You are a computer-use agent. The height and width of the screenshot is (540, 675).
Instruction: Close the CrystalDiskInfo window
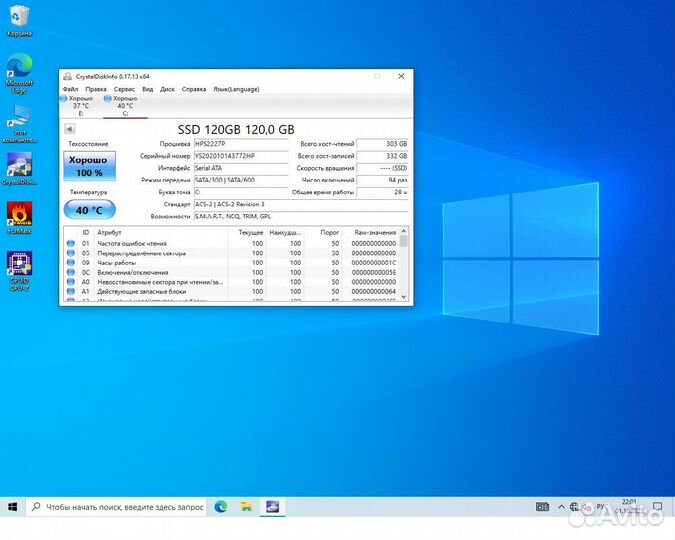[401, 76]
